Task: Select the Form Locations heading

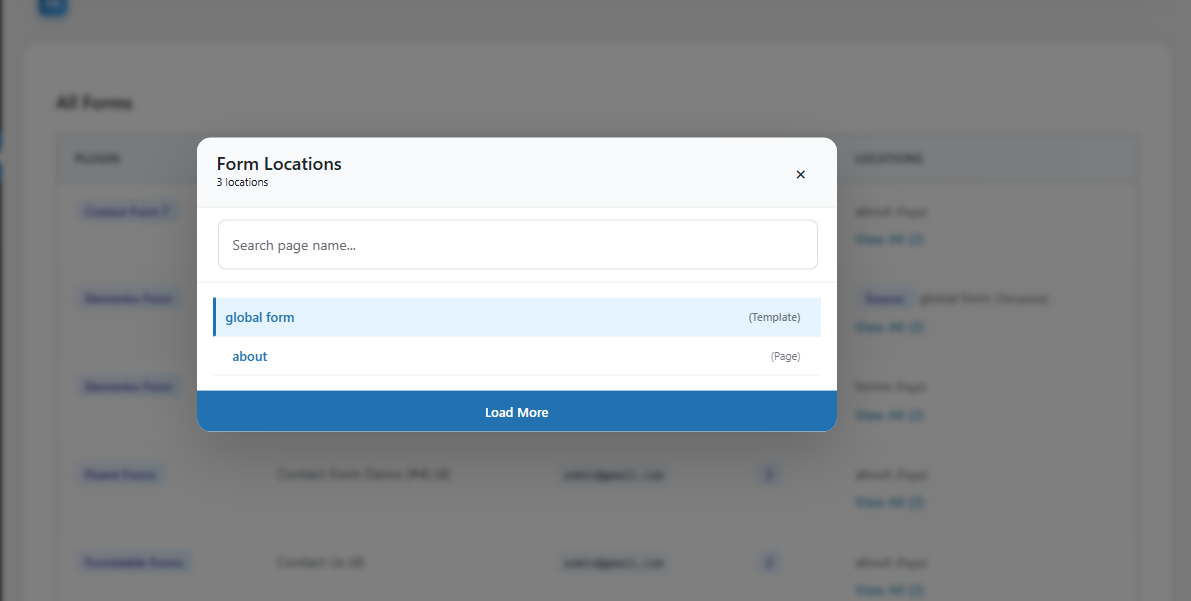Action: (279, 163)
